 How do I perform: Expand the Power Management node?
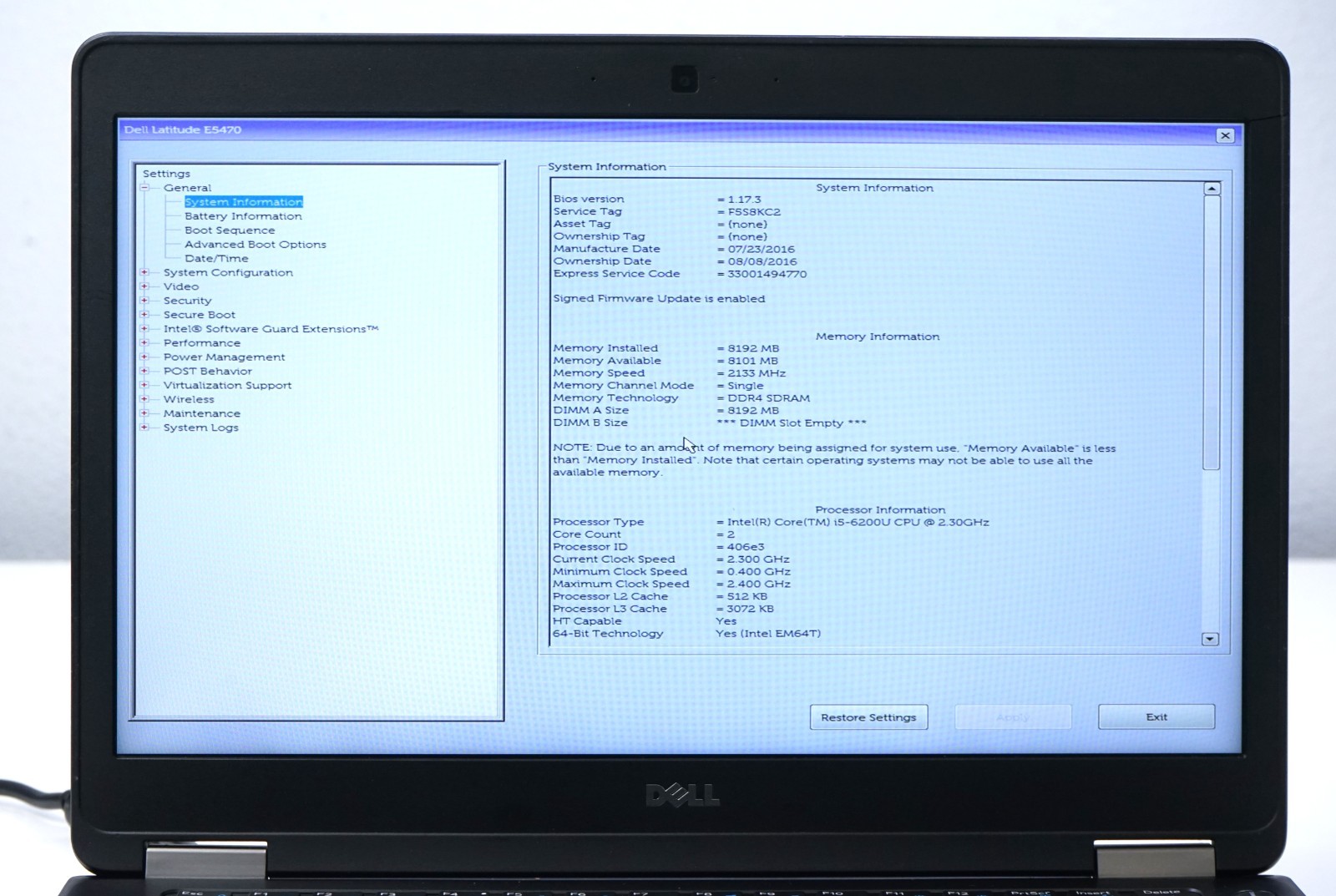tap(144, 357)
